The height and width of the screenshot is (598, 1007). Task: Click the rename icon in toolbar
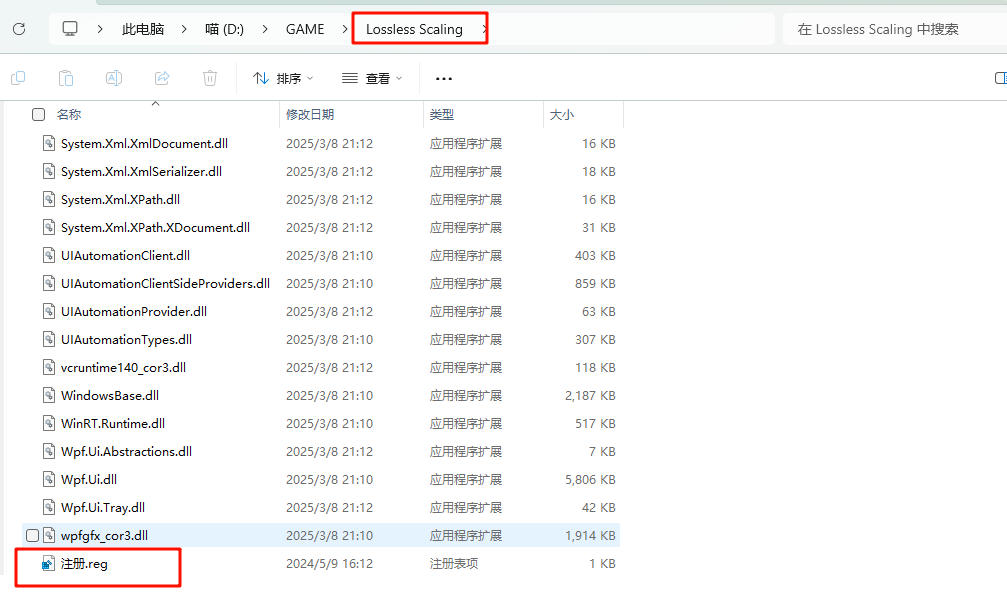point(114,78)
